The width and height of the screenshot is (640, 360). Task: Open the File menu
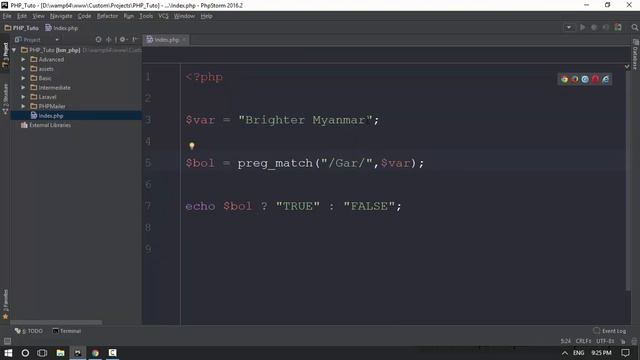(7, 16)
